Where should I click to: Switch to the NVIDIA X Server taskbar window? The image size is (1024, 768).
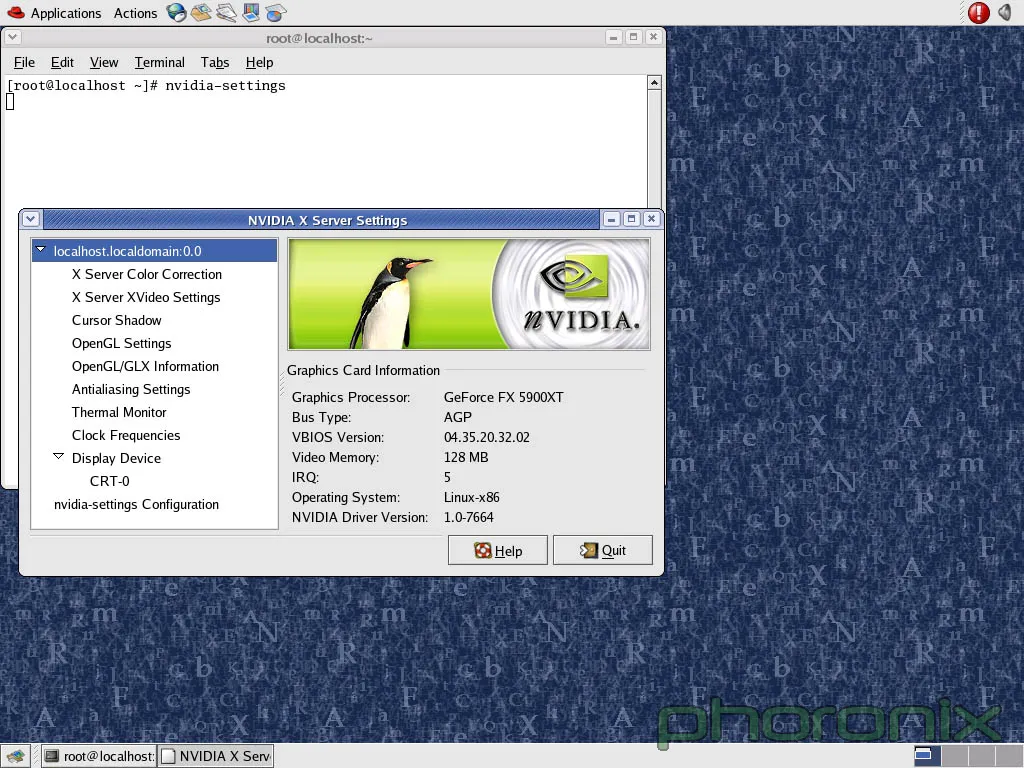(x=216, y=756)
